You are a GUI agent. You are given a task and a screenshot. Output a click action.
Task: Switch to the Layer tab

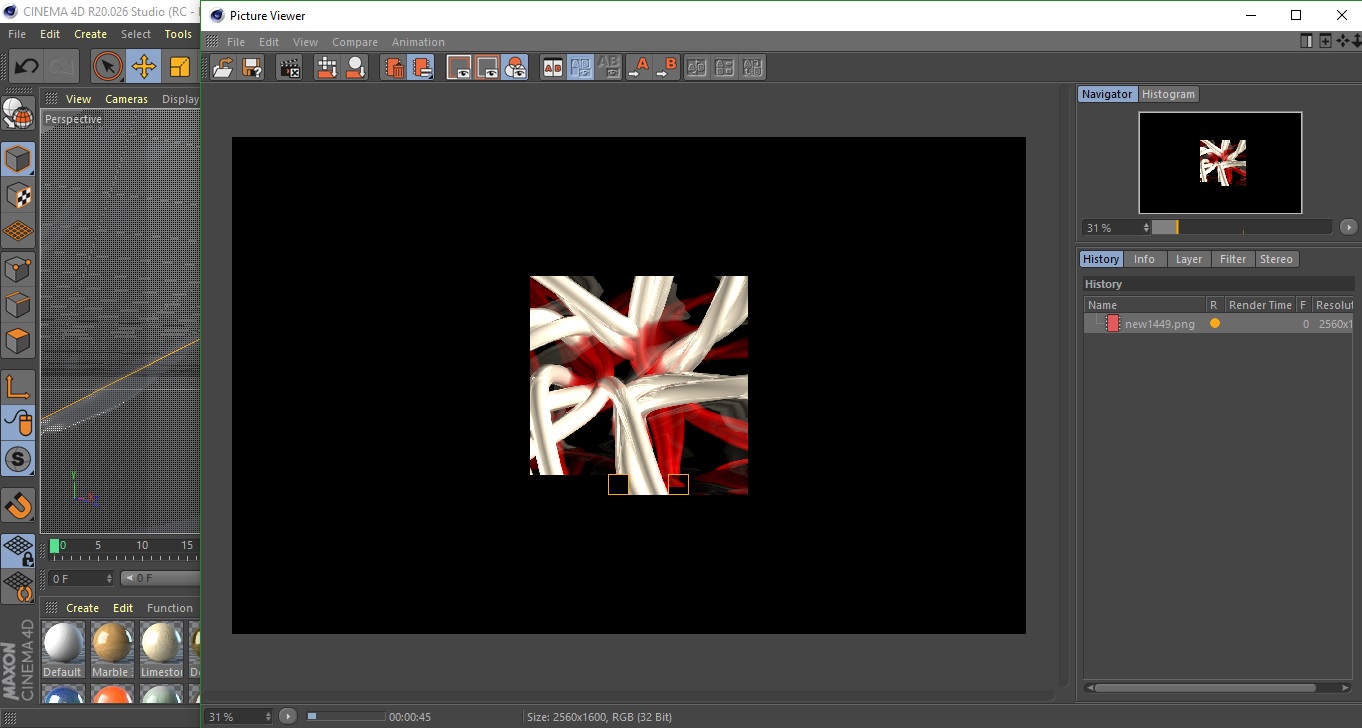point(1188,259)
